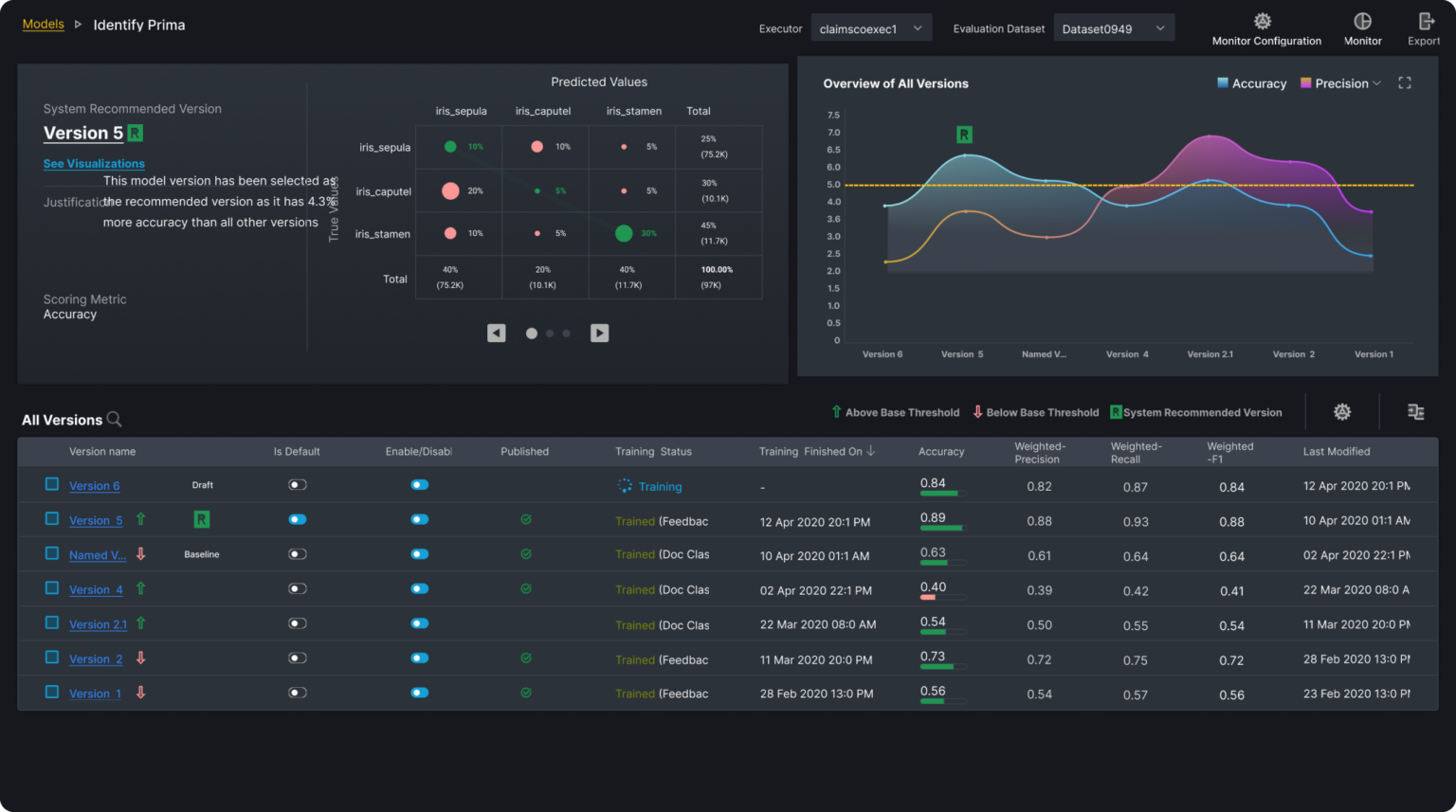Image resolution: width=1456 pixels, height=812 pixels.
Task: Open table settings via gear icon
Action: 1341,412
